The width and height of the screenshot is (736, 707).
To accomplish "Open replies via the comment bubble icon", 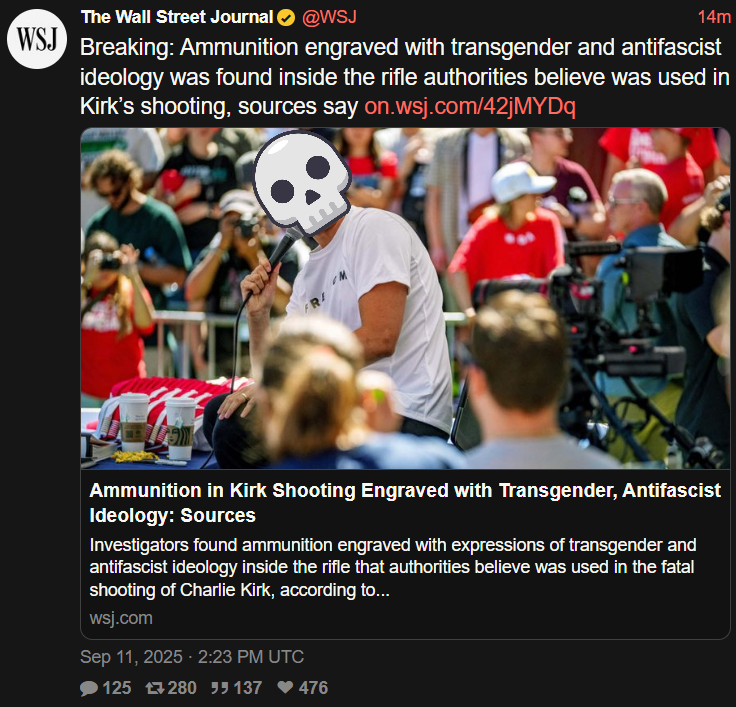I will (x=89, y=688).
